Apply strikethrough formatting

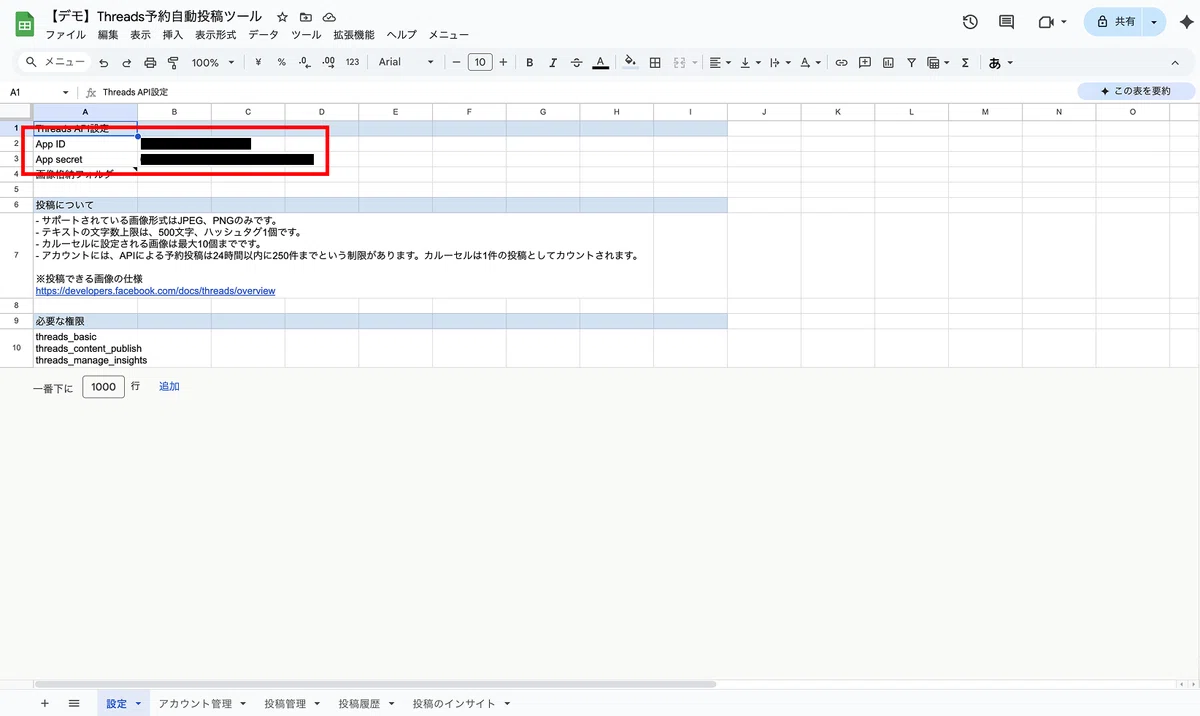pos(576,62)
